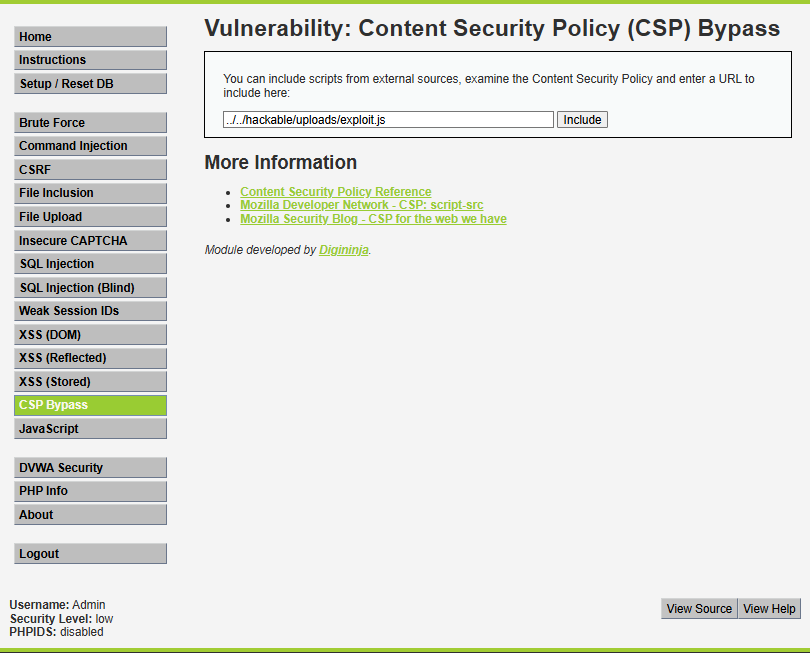This screenshot has height=653, width=810.
Task: Visit the Digininja author link
Action: point(344,250)
